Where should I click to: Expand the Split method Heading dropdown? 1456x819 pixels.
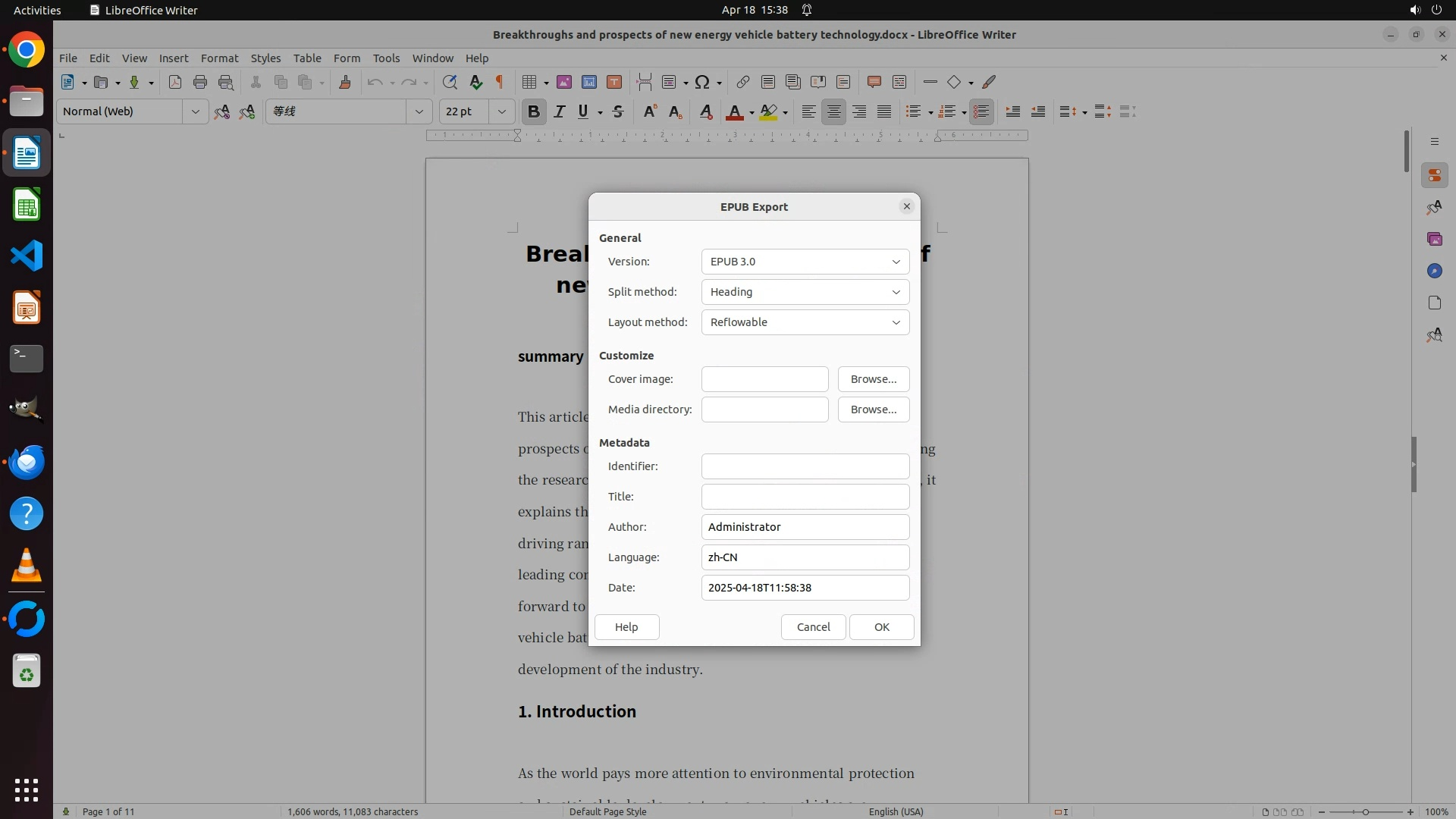[x=805, y=292]
